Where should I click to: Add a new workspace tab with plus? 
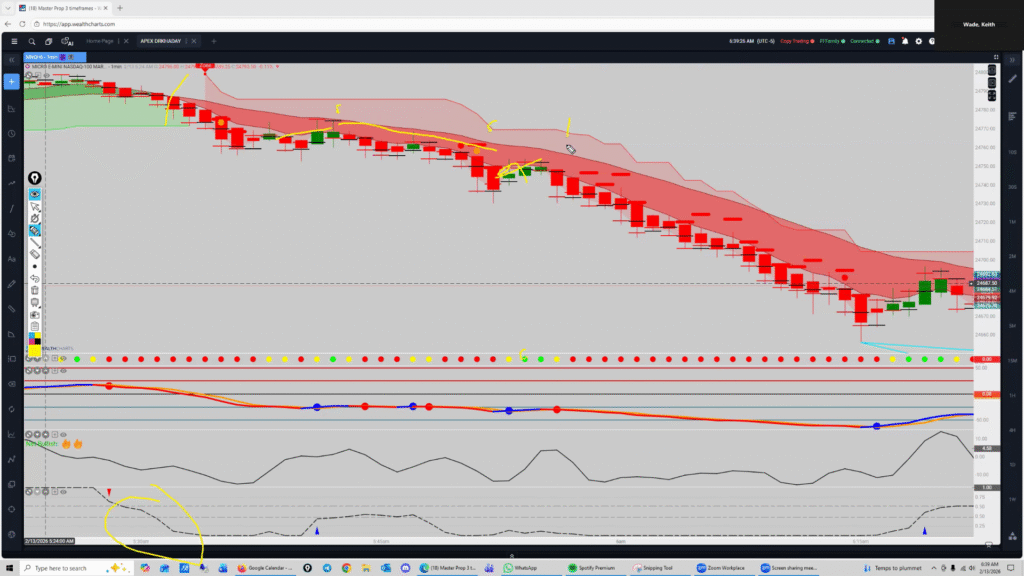(213, 41)
